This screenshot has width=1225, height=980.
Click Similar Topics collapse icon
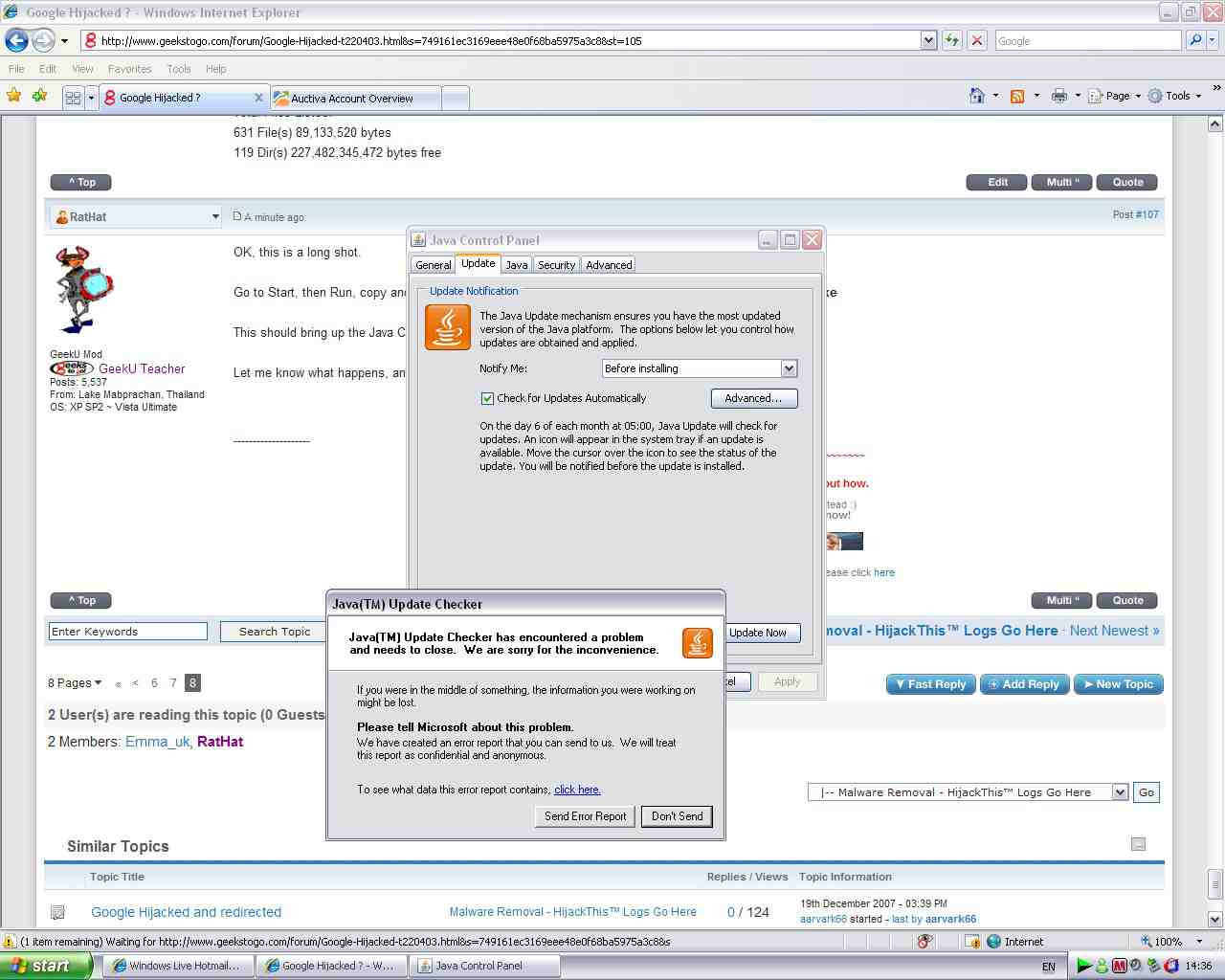click(x=1138, y=844)
